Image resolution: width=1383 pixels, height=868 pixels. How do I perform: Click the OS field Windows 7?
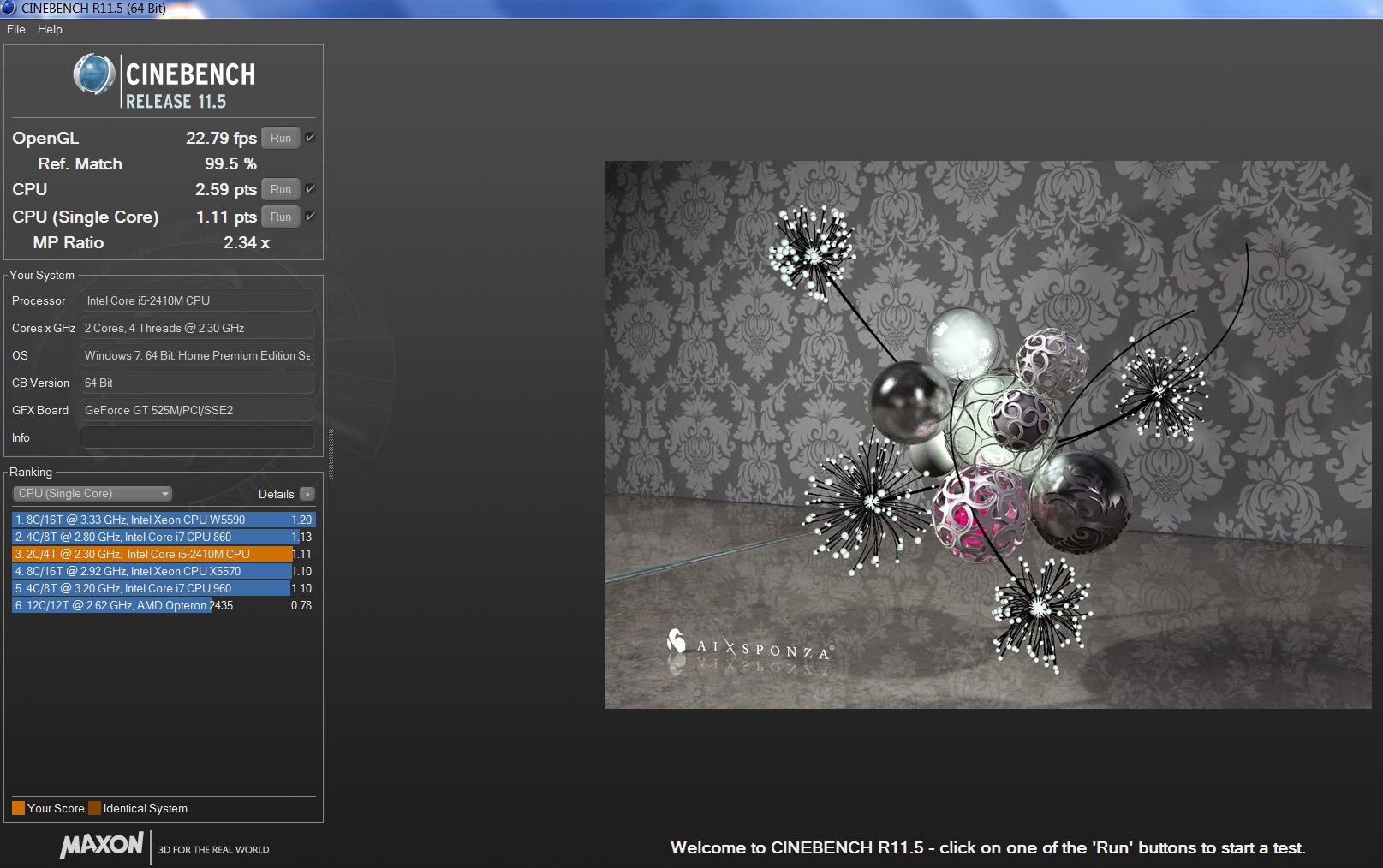click(x=197, y=355)
